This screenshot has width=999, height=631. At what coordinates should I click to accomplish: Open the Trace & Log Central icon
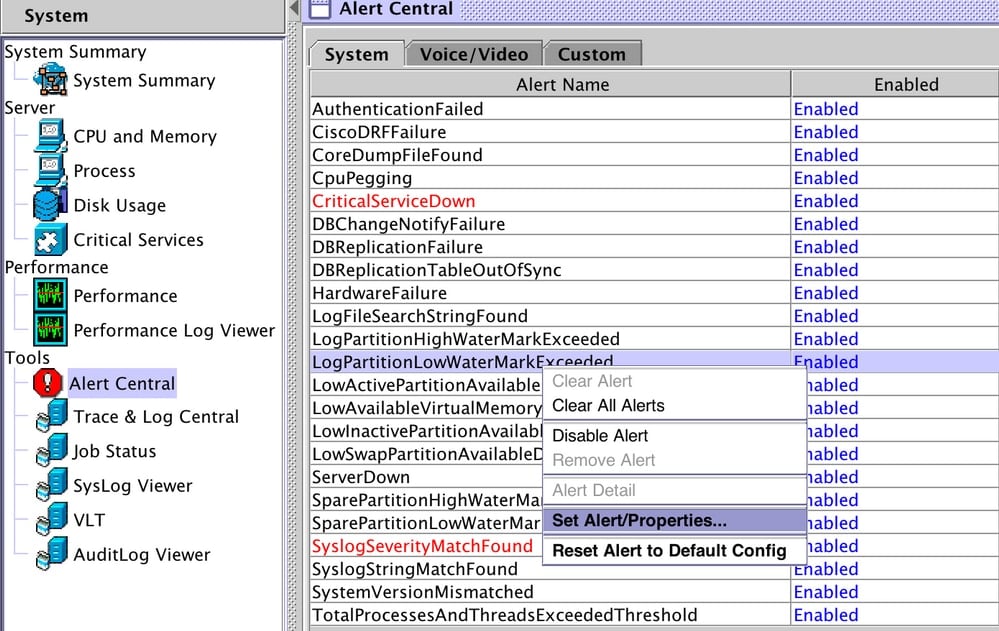click(52, 416)
